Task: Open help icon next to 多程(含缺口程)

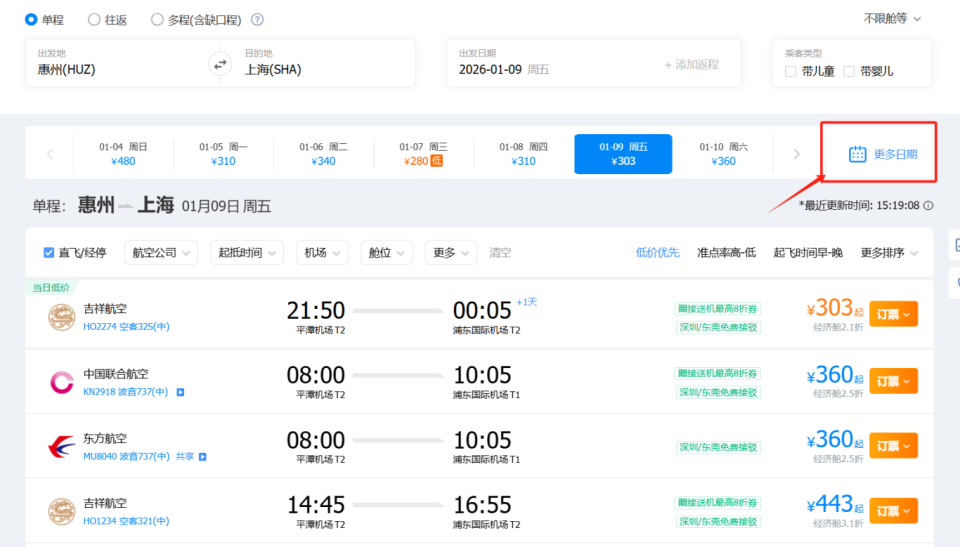Action: pos(257,20)
